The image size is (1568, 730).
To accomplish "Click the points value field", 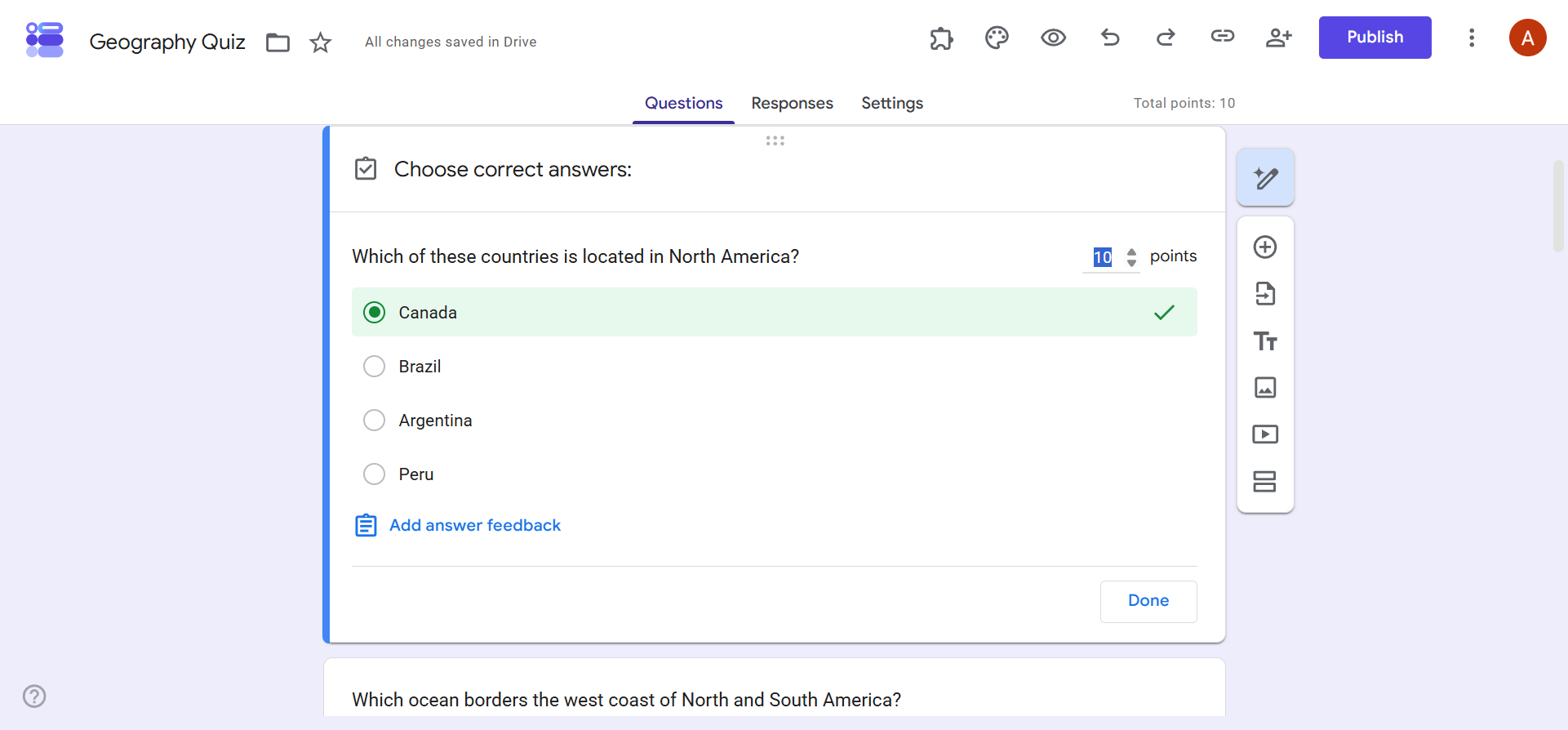I will coord(1103,257).
